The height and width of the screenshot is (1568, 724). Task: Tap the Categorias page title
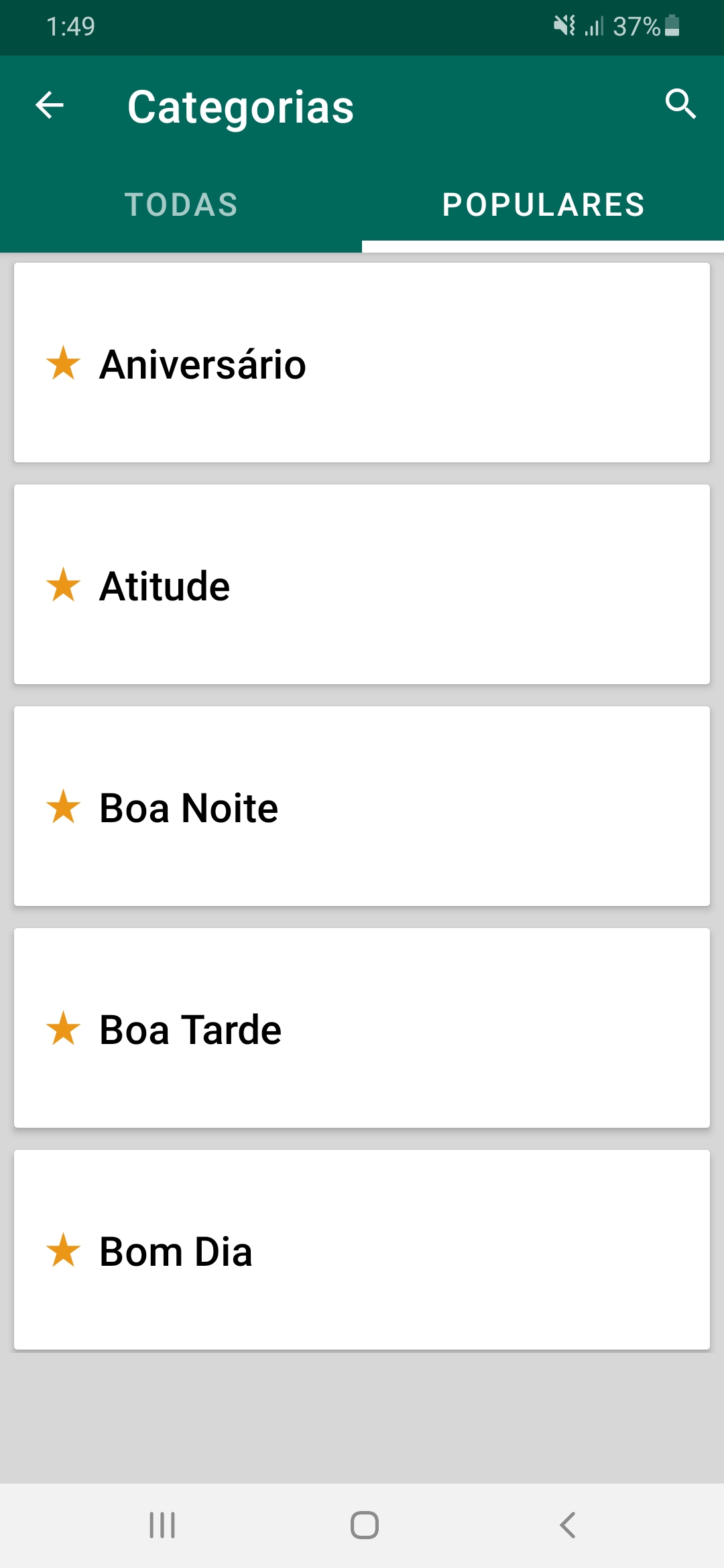241,107
